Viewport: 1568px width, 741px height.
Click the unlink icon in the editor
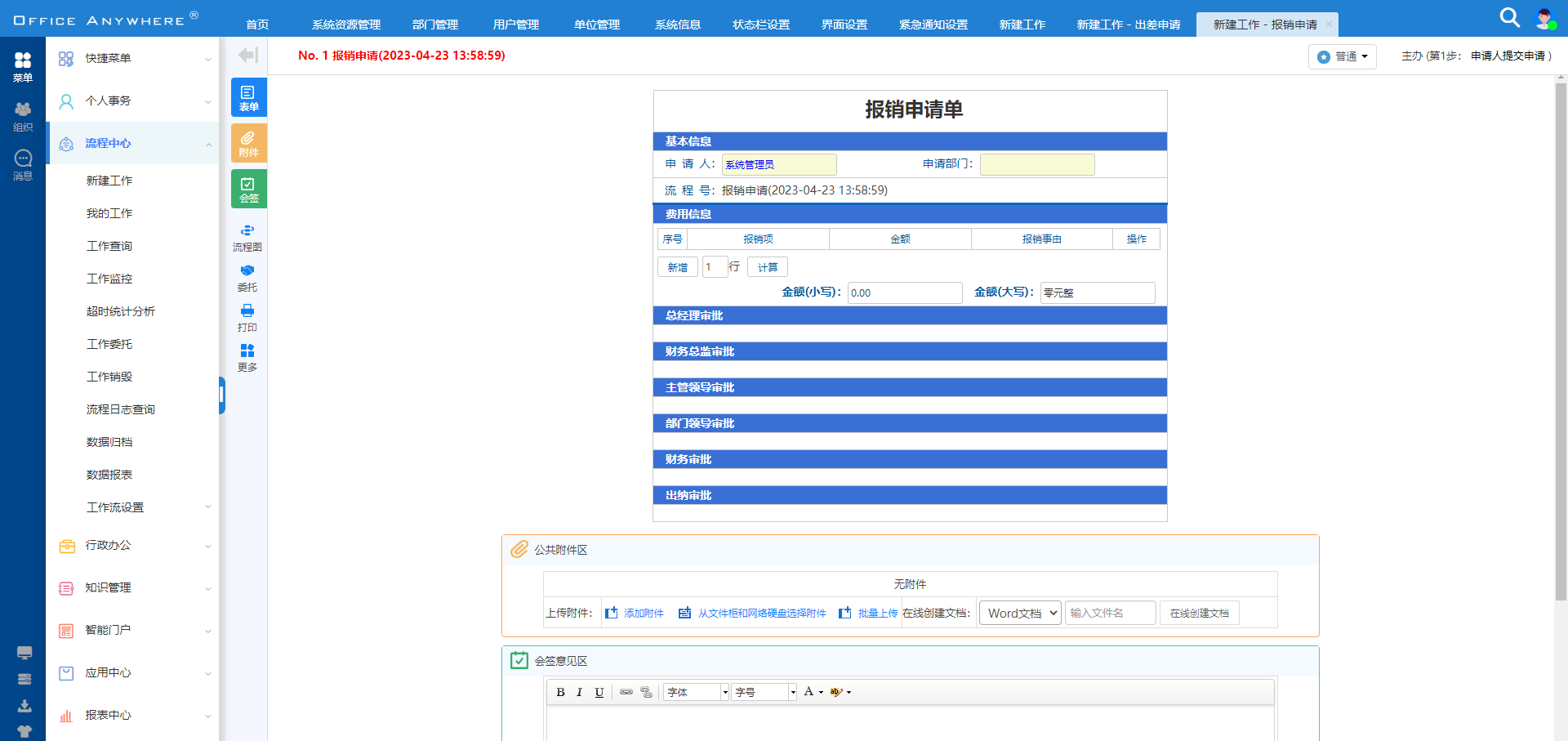(647, 692)
